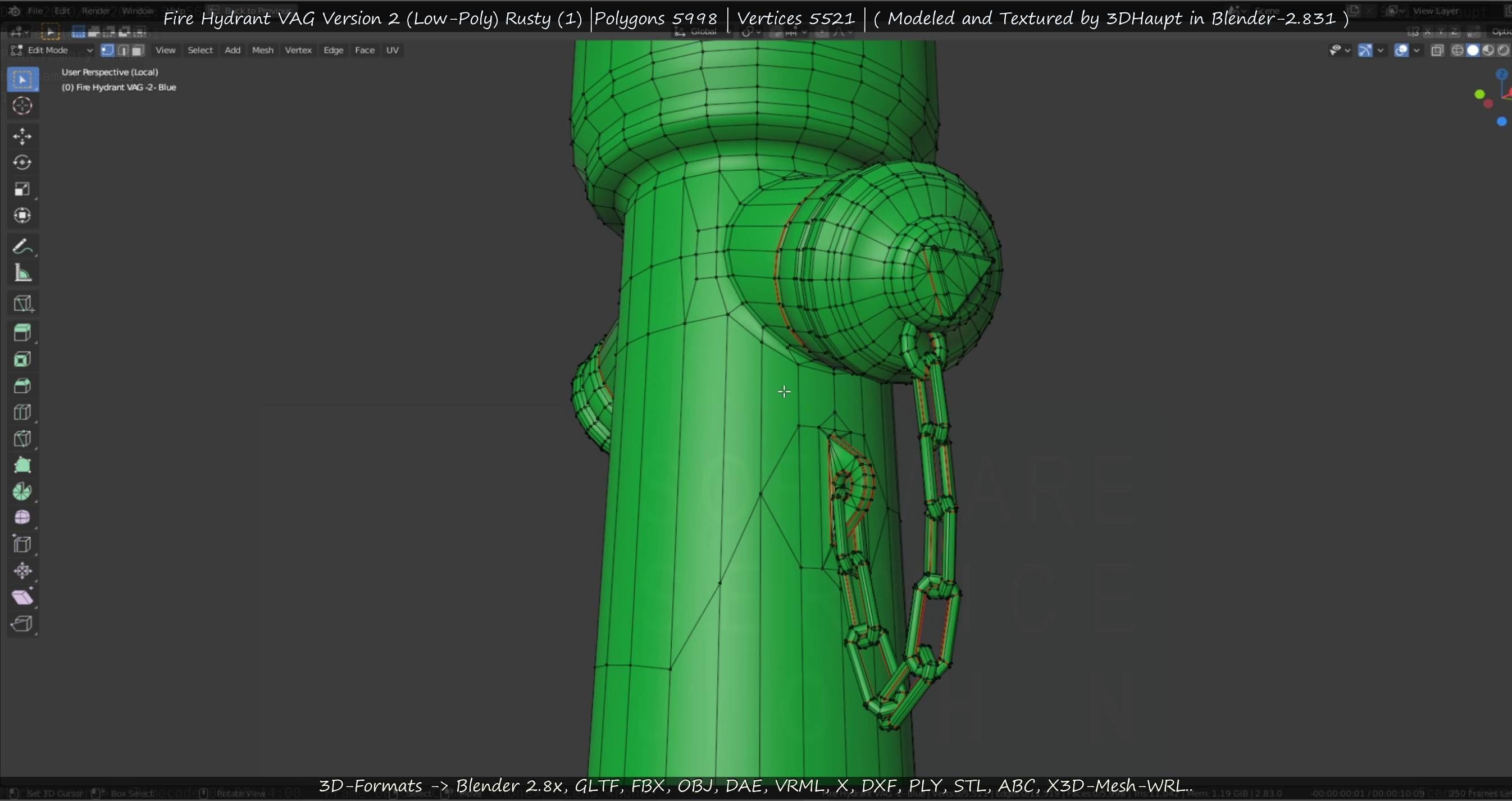Choose the Annotate pencil tool
1512x801 pixels.
pos(23,246)
